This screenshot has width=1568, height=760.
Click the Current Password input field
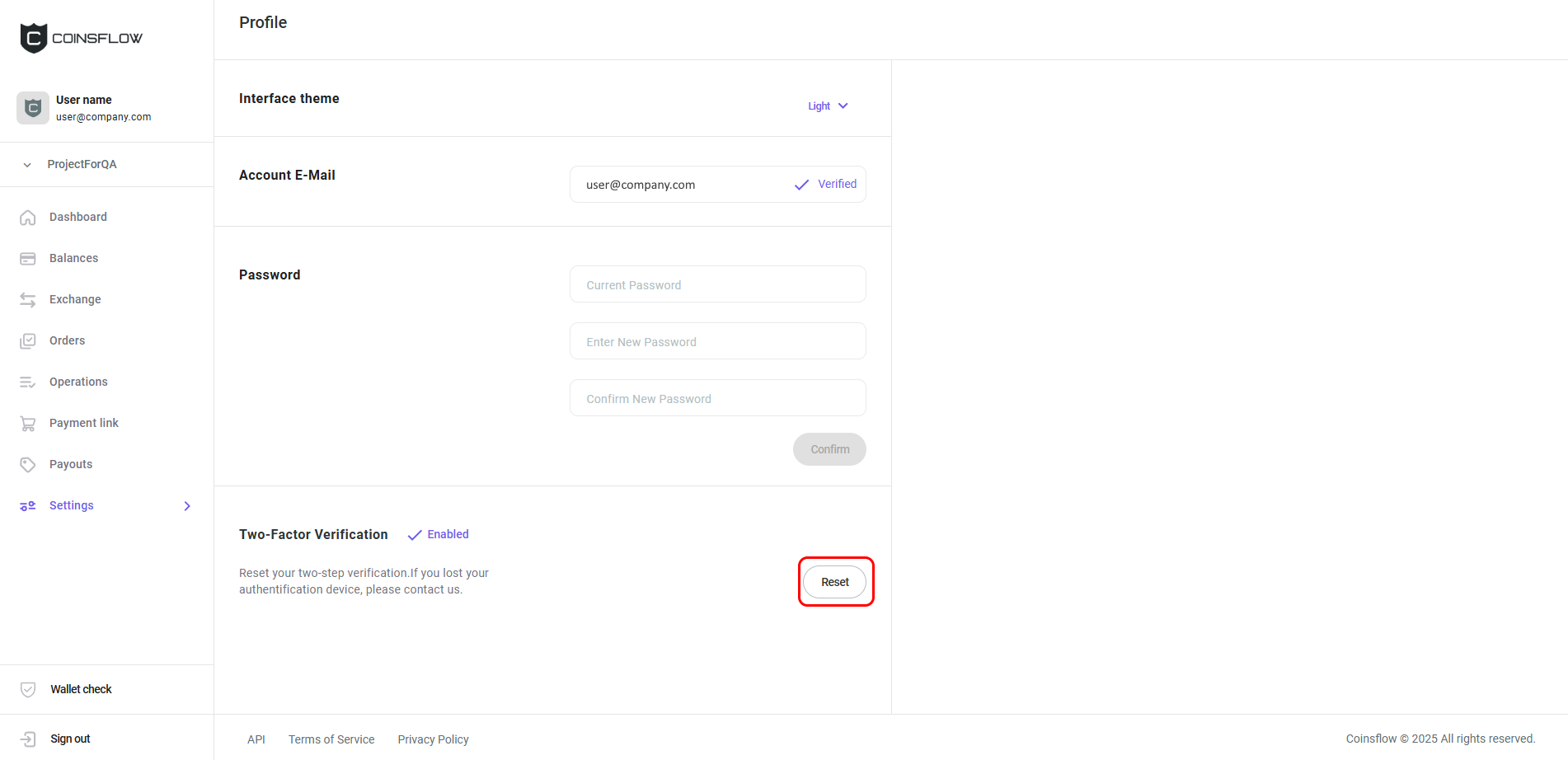coord(716,284)
